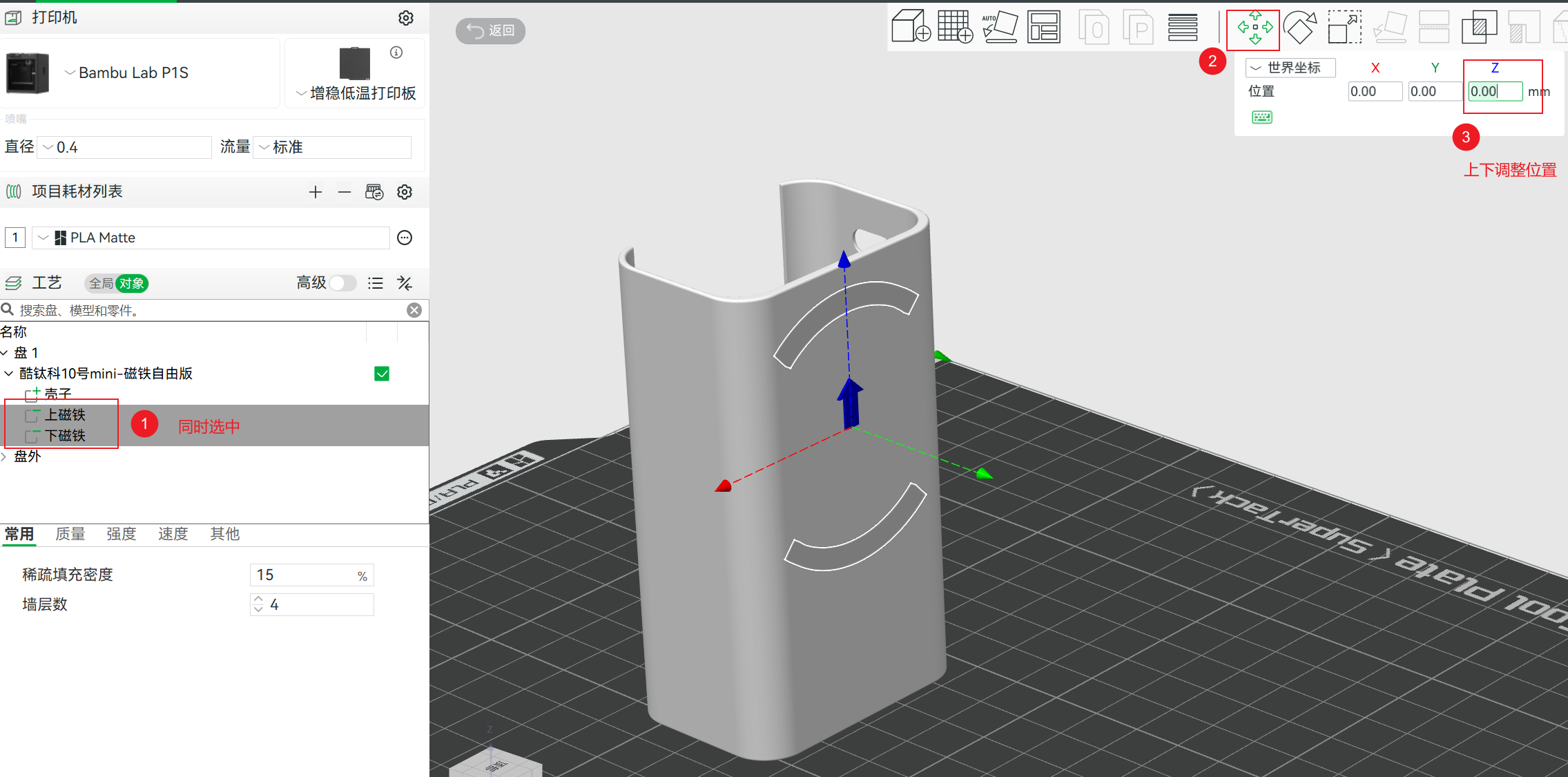Click the Y position input field

pos(1435,91)
